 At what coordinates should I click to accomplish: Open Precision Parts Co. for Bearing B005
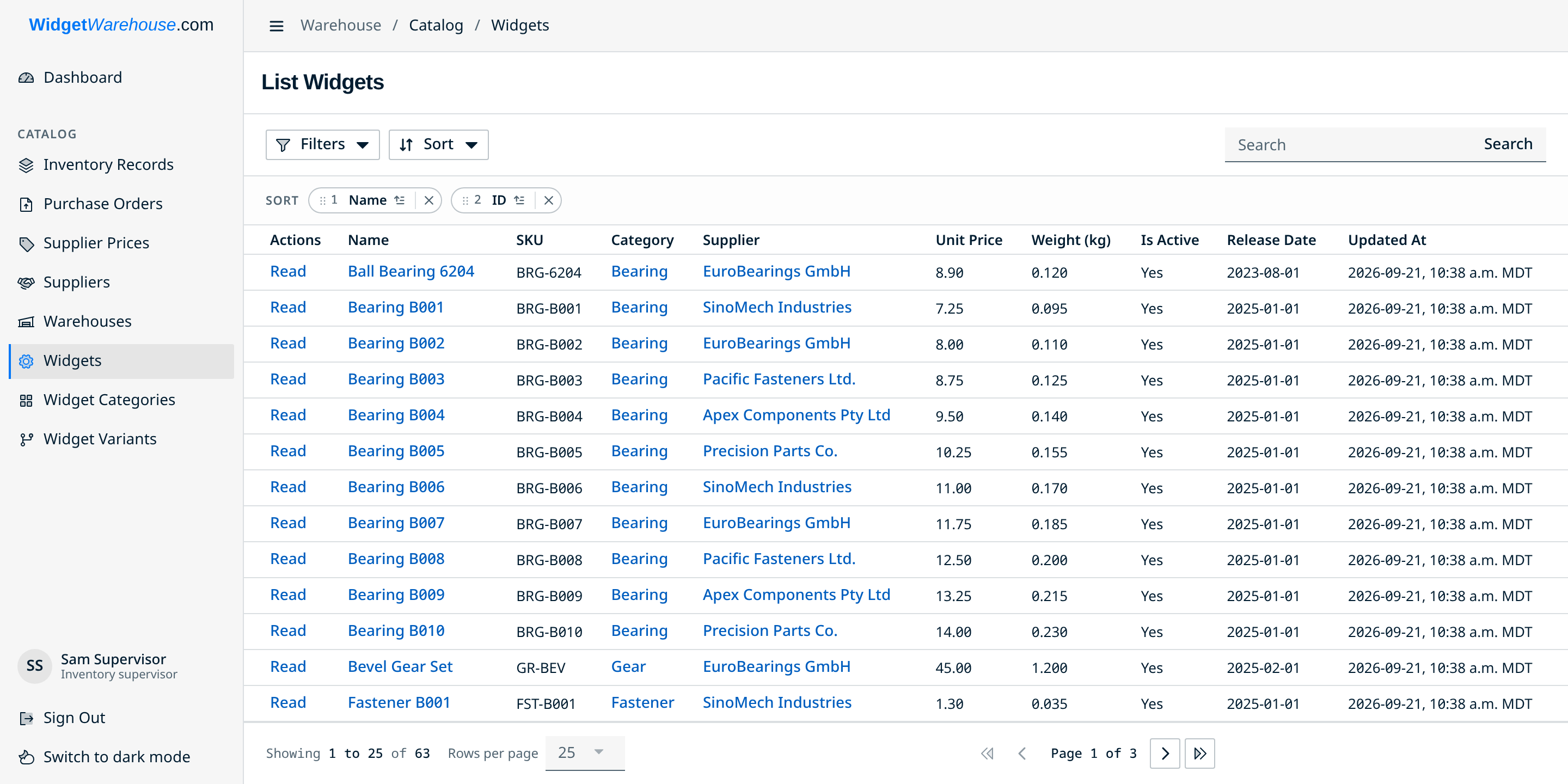point(770,451)
